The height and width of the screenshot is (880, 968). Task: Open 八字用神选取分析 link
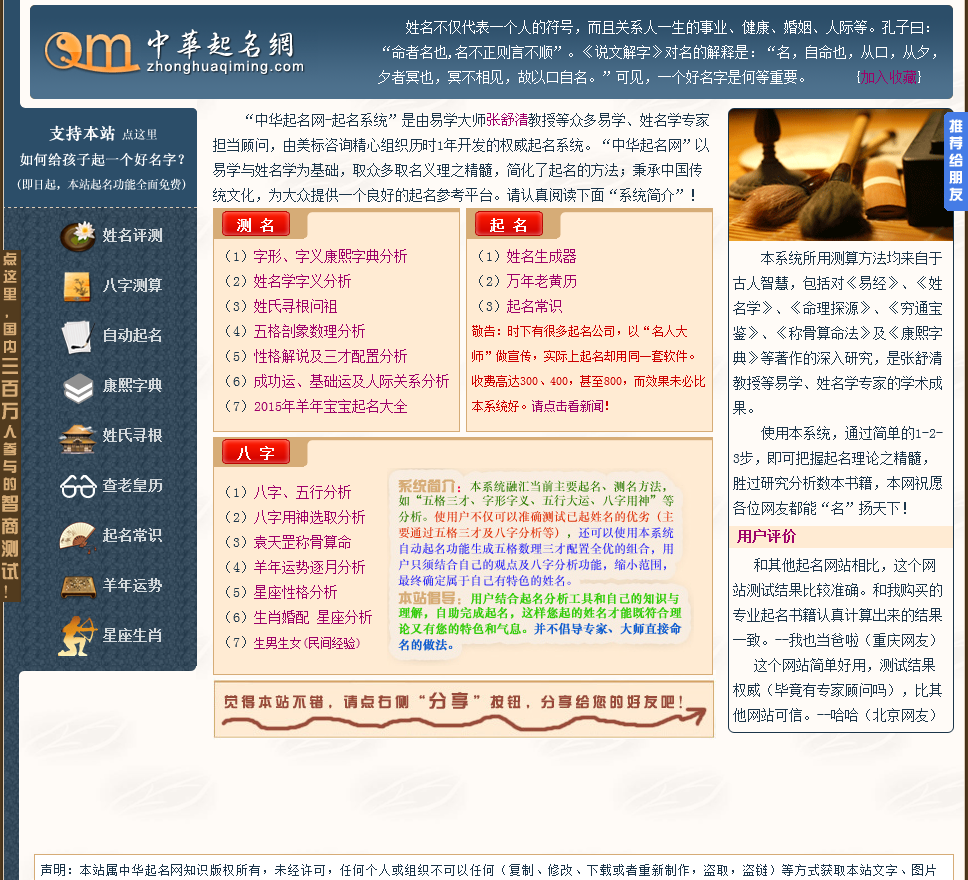tap(309, 518)
